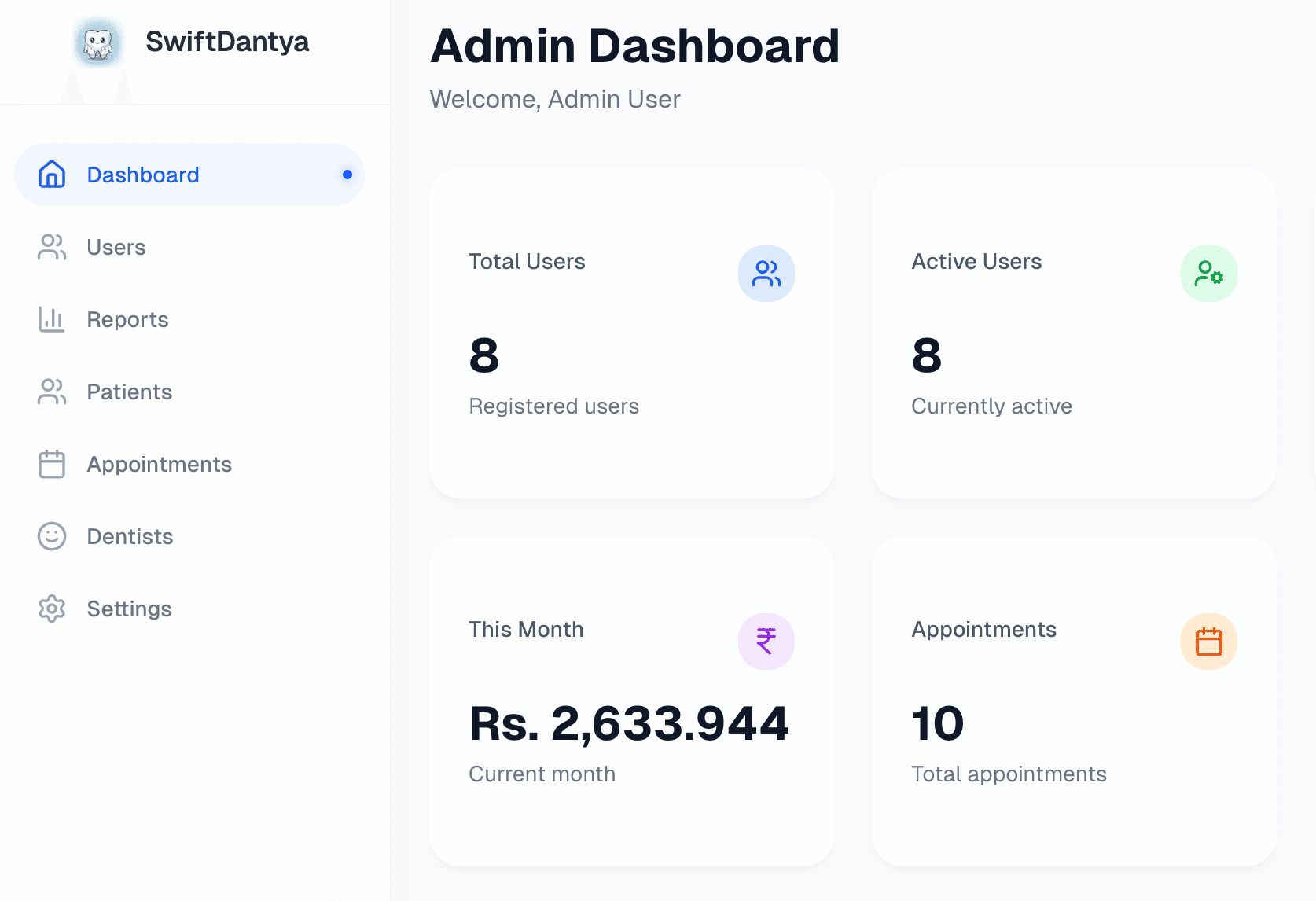This screenshot has height=901, width=1316.
Task: Click the Dashboard home icon
Action: [51, 174]
